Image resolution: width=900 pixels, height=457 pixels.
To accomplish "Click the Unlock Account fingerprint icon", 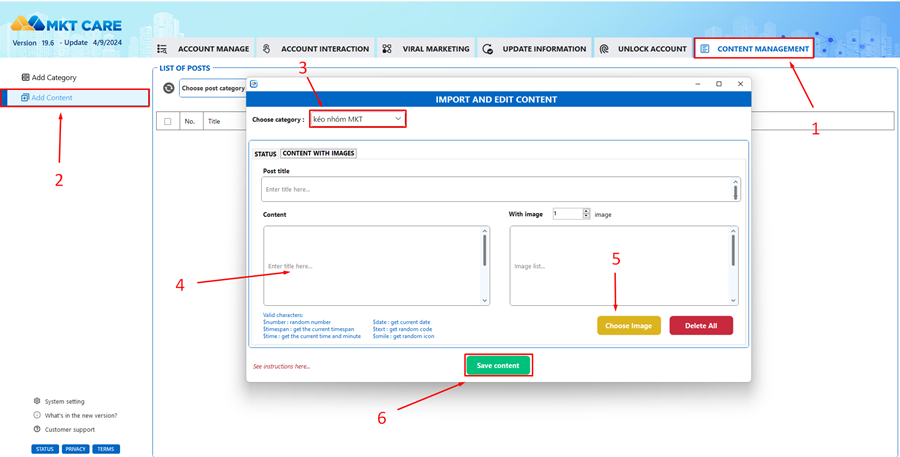I will coord(604,49).
